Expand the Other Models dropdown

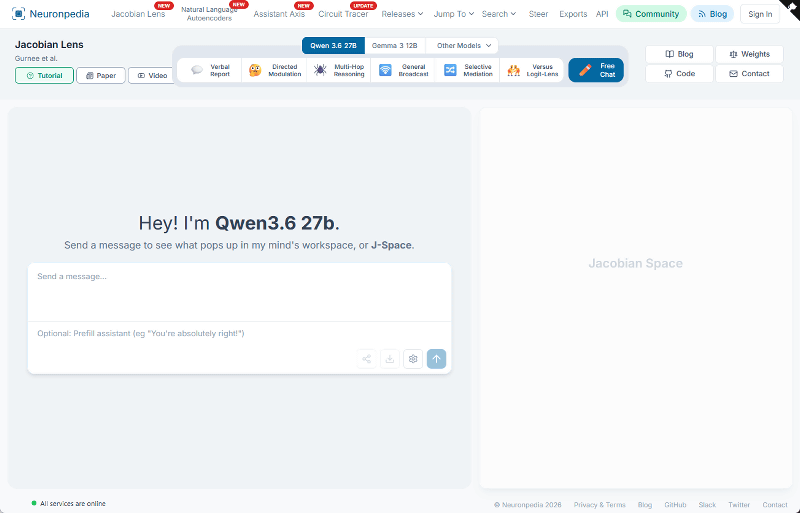(x=463, y=45)
